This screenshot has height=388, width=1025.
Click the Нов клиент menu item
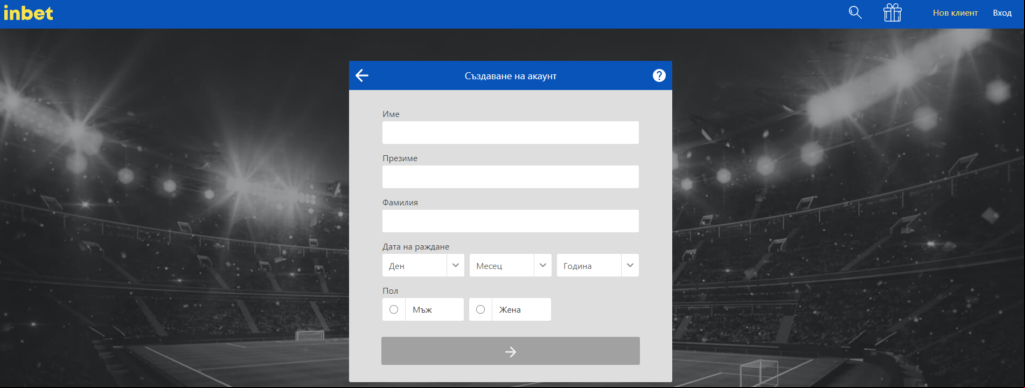(955, 13)
